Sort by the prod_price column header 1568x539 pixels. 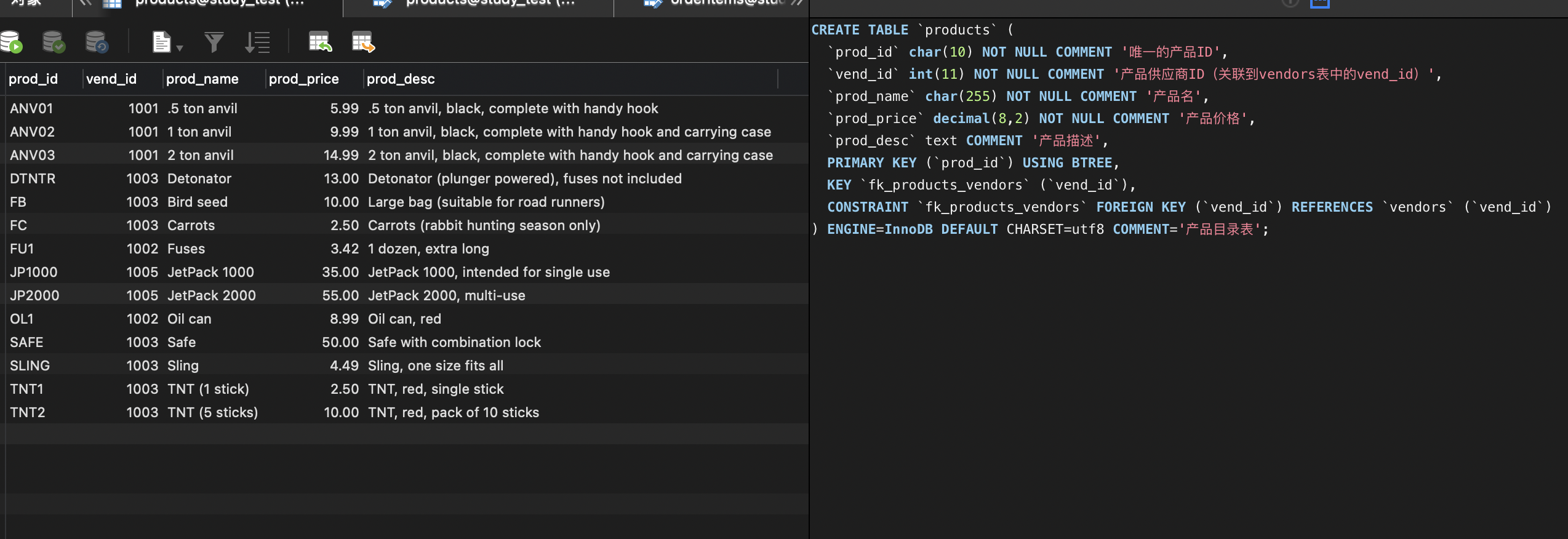pos(304,79)
